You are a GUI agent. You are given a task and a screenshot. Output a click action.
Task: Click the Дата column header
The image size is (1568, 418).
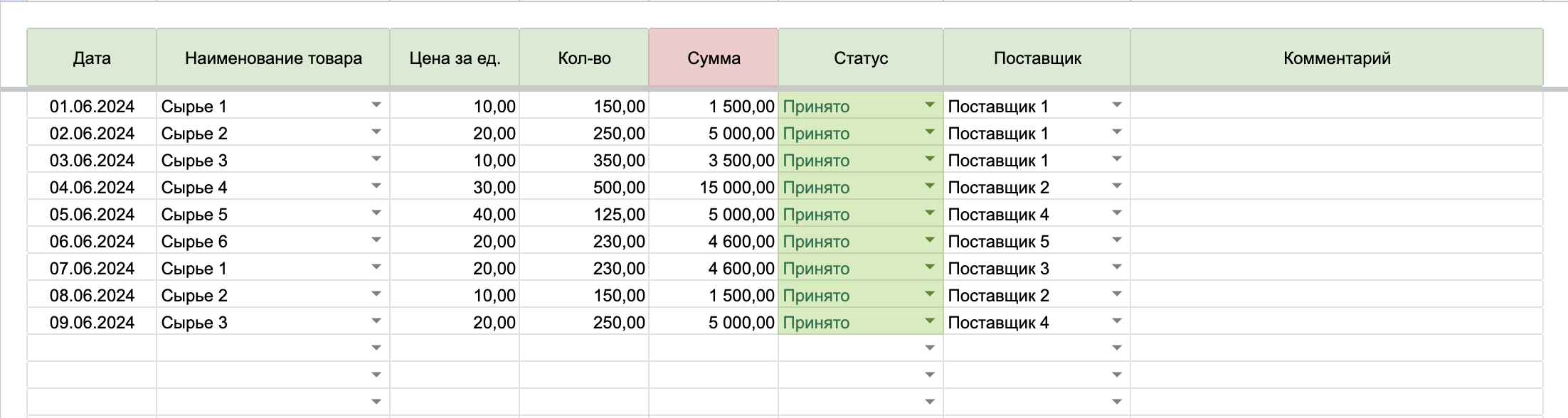92,58
